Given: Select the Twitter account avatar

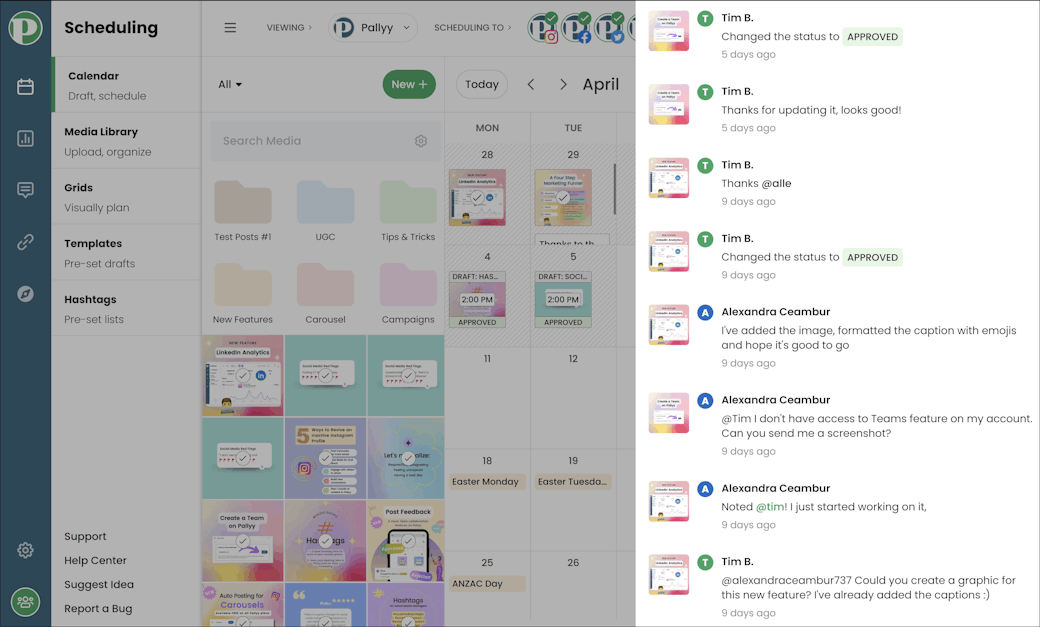Looking at the screenshot, I should click(x=610, y=28).
